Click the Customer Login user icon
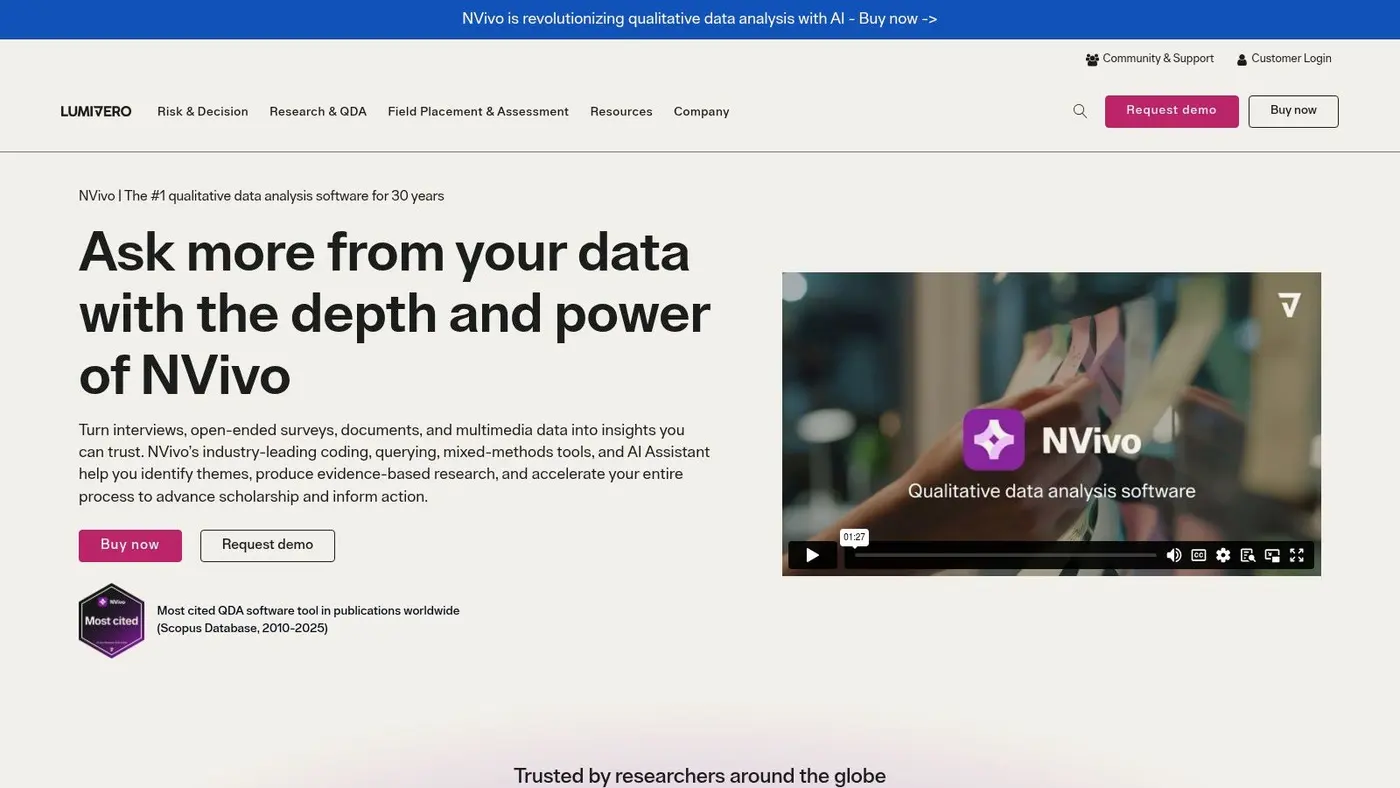 [x=1242, y=60]
